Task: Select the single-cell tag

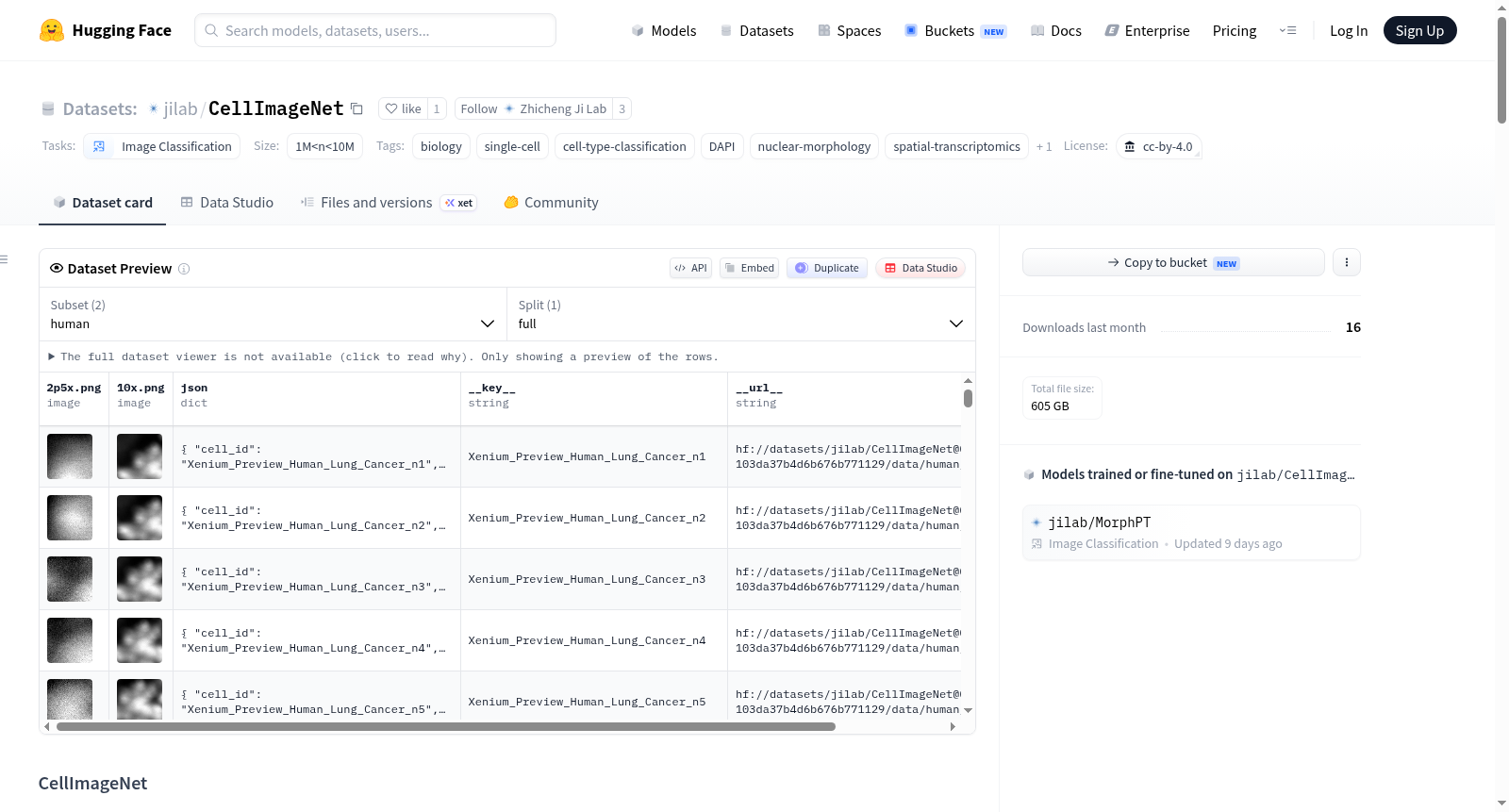Action: [x=512, y=146]
